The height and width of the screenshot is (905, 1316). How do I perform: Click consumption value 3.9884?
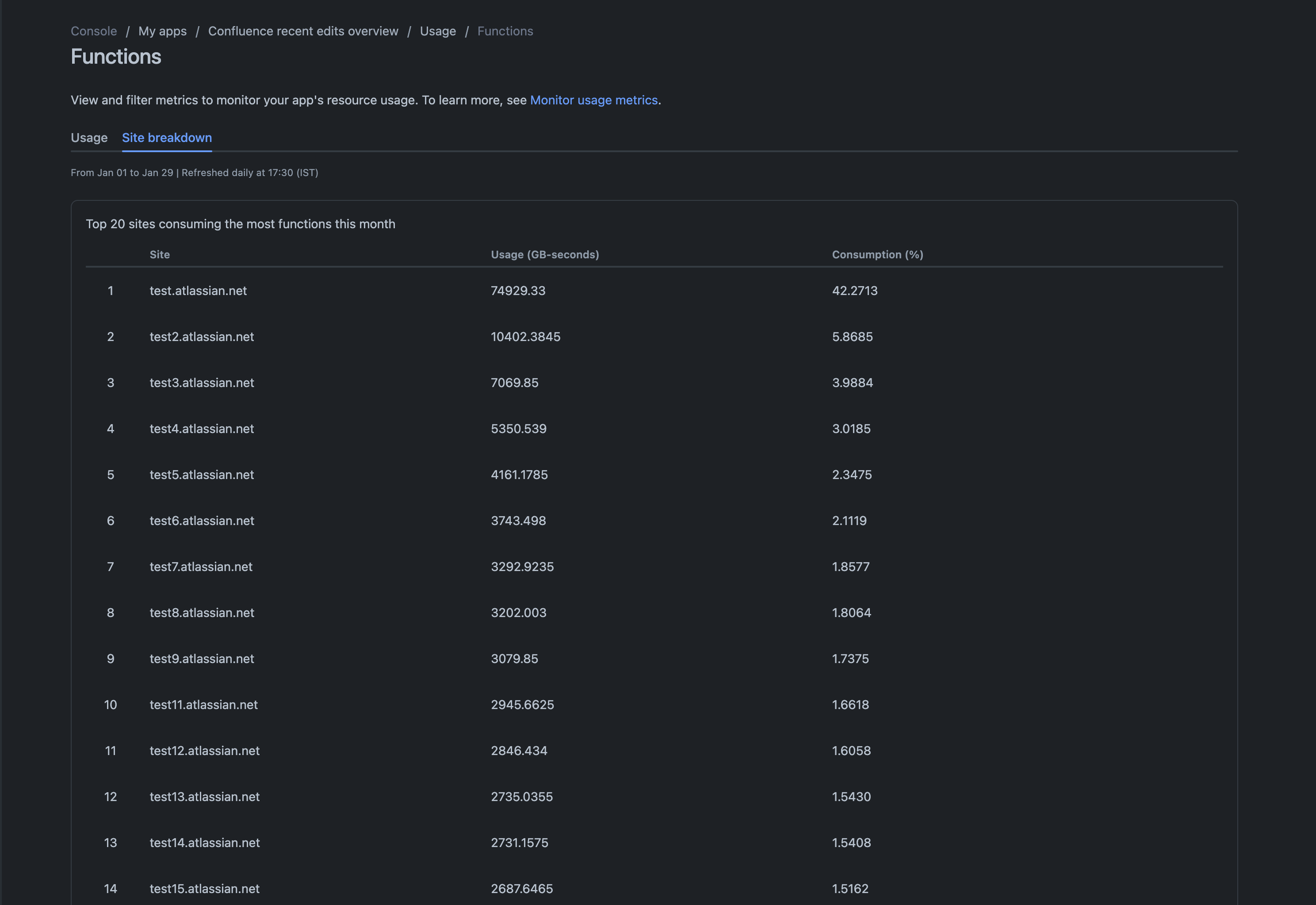(x=853, y=383)
